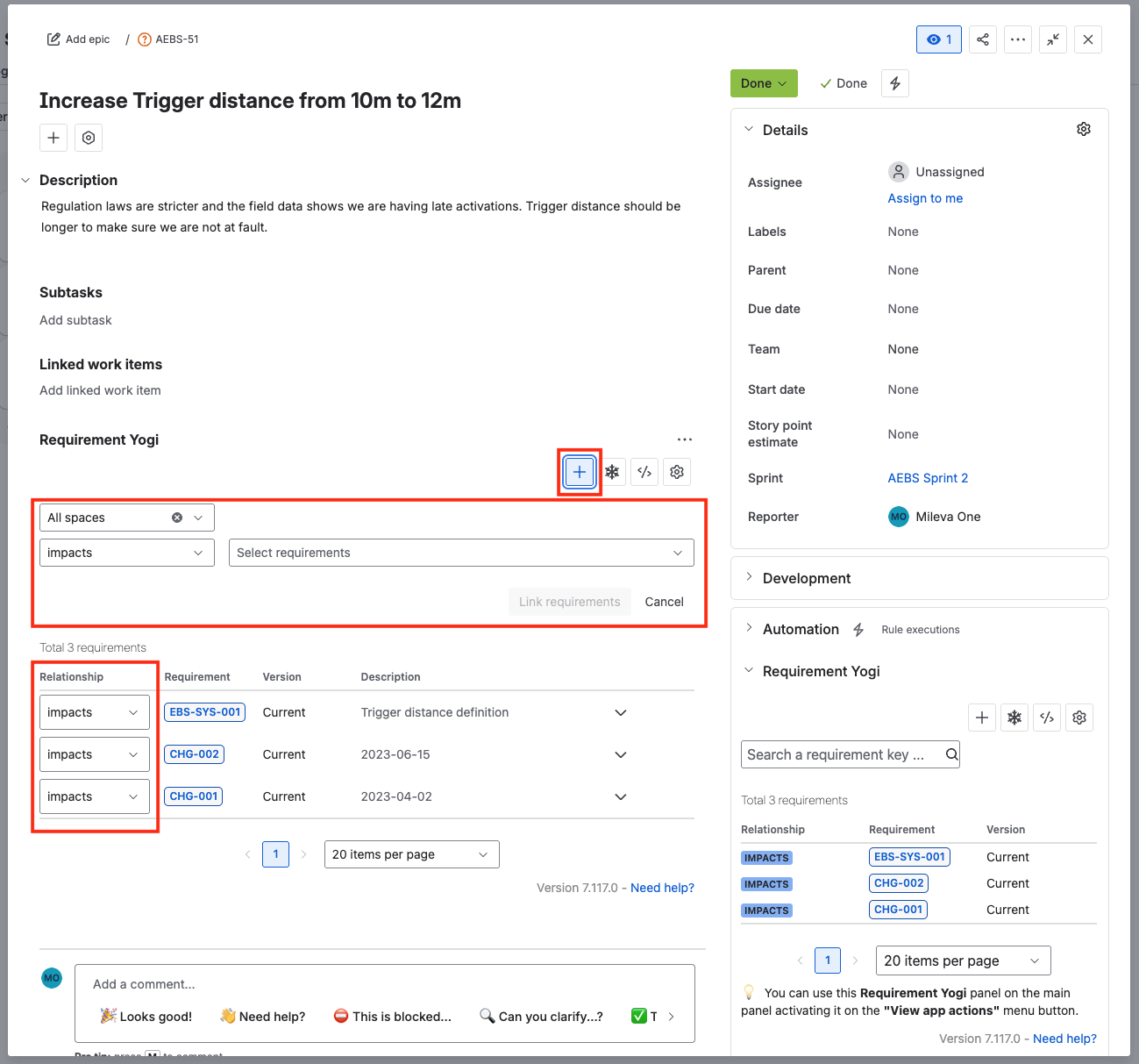The height and width of the screenshot is (1064, 1139).
Task: Click the Search a requirement key field
Action: (851, 754)
